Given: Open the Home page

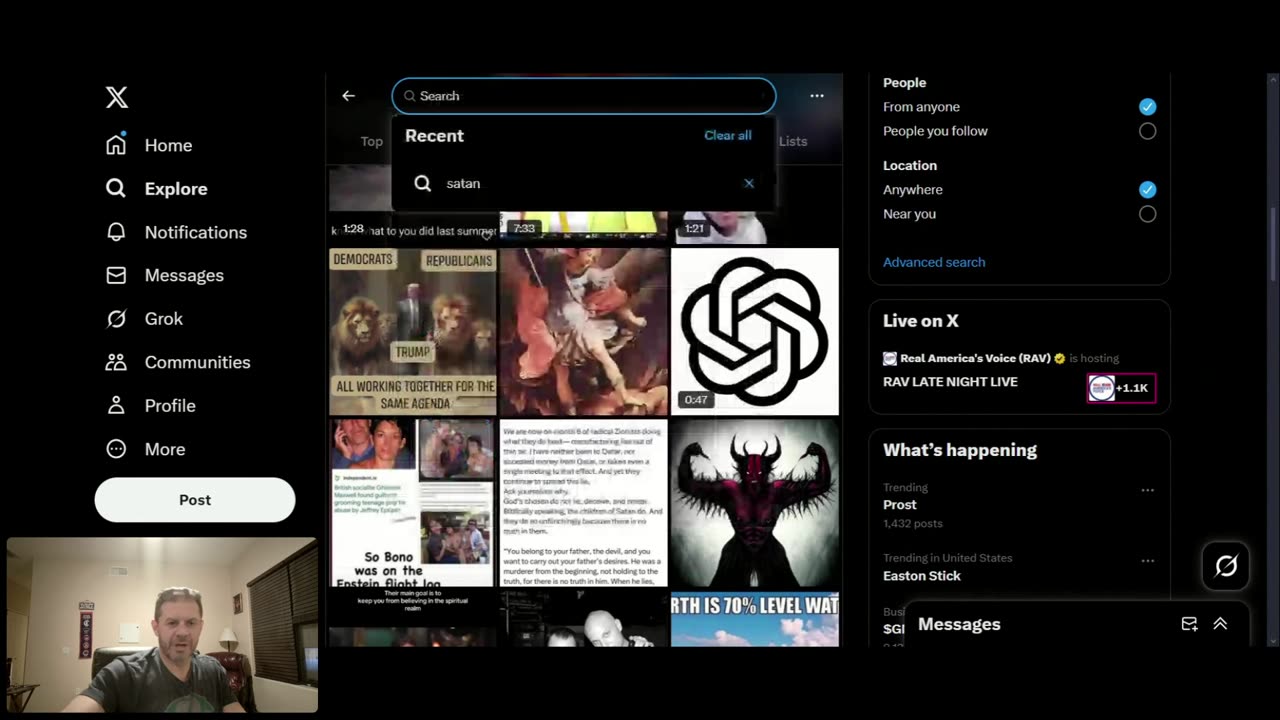Looking at the screenshot, I should coord(149,145).
